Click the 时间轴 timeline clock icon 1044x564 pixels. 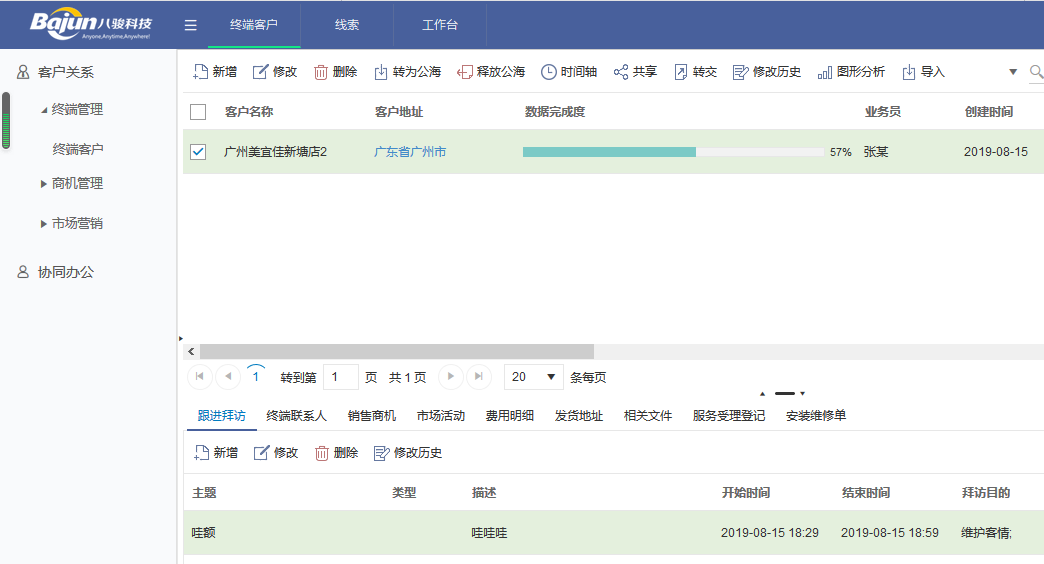click(549, 72)
